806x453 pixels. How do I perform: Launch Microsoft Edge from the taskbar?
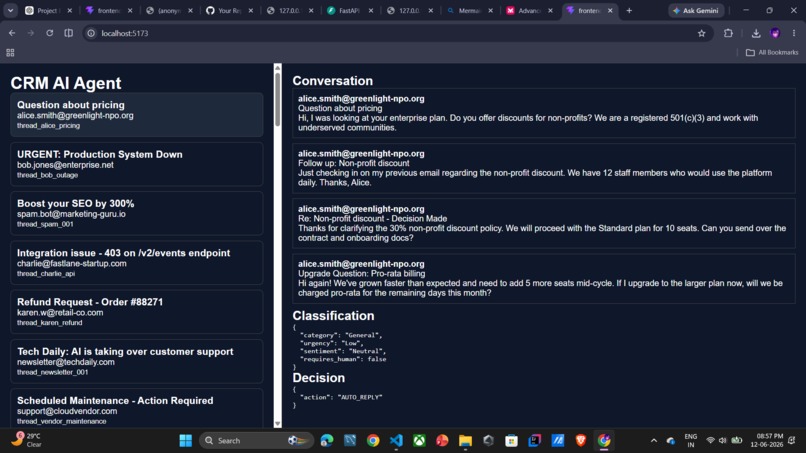tap(326, 440)
